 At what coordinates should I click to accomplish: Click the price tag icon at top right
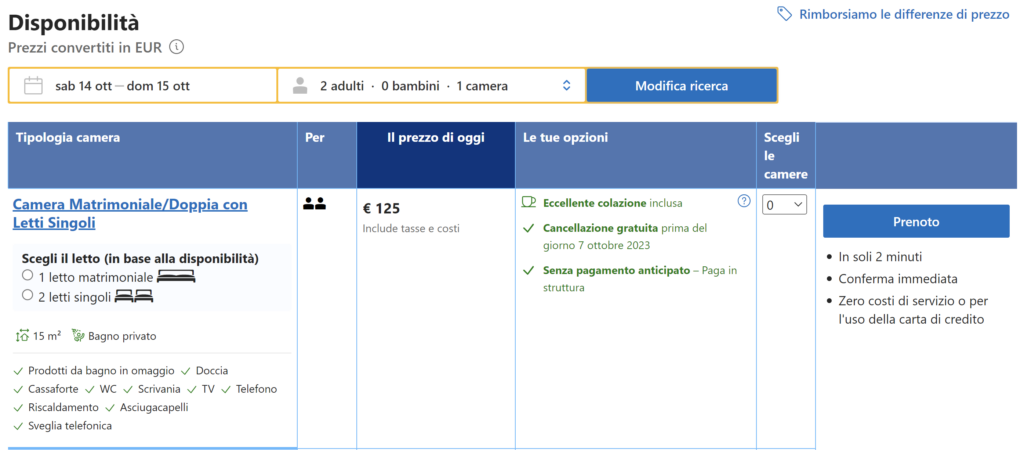[785, 14]
